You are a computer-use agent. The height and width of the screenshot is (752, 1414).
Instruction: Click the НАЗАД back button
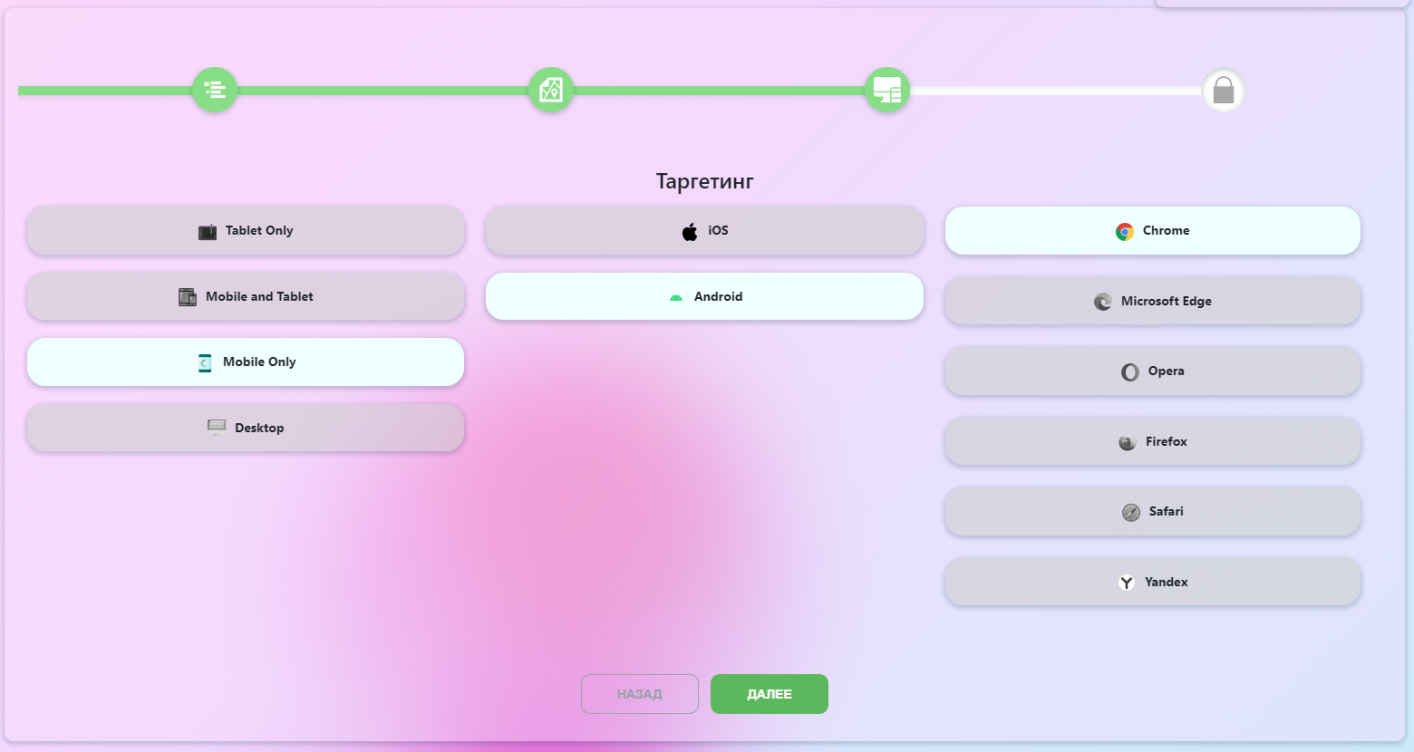(640, 694)
